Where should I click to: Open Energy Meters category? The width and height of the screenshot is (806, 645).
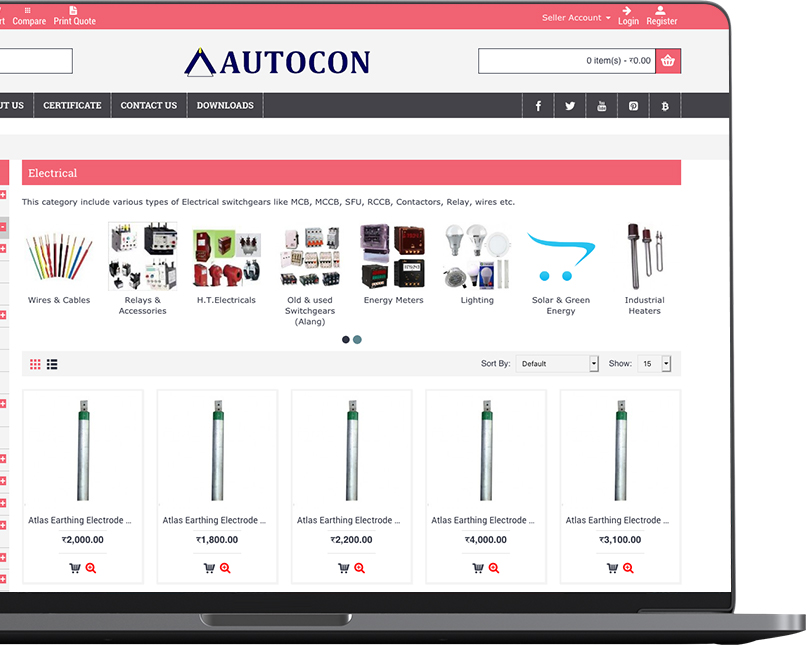394,263
